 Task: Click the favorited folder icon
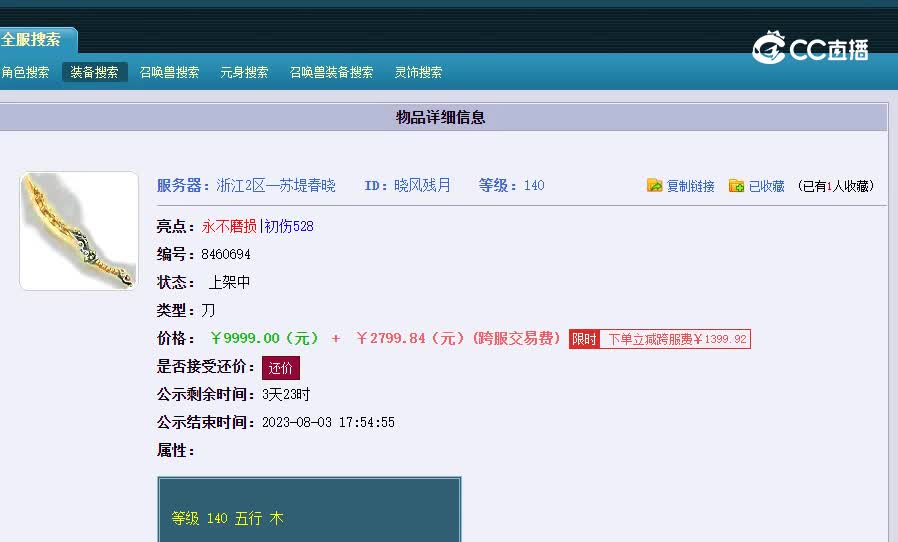click(736, 186)
